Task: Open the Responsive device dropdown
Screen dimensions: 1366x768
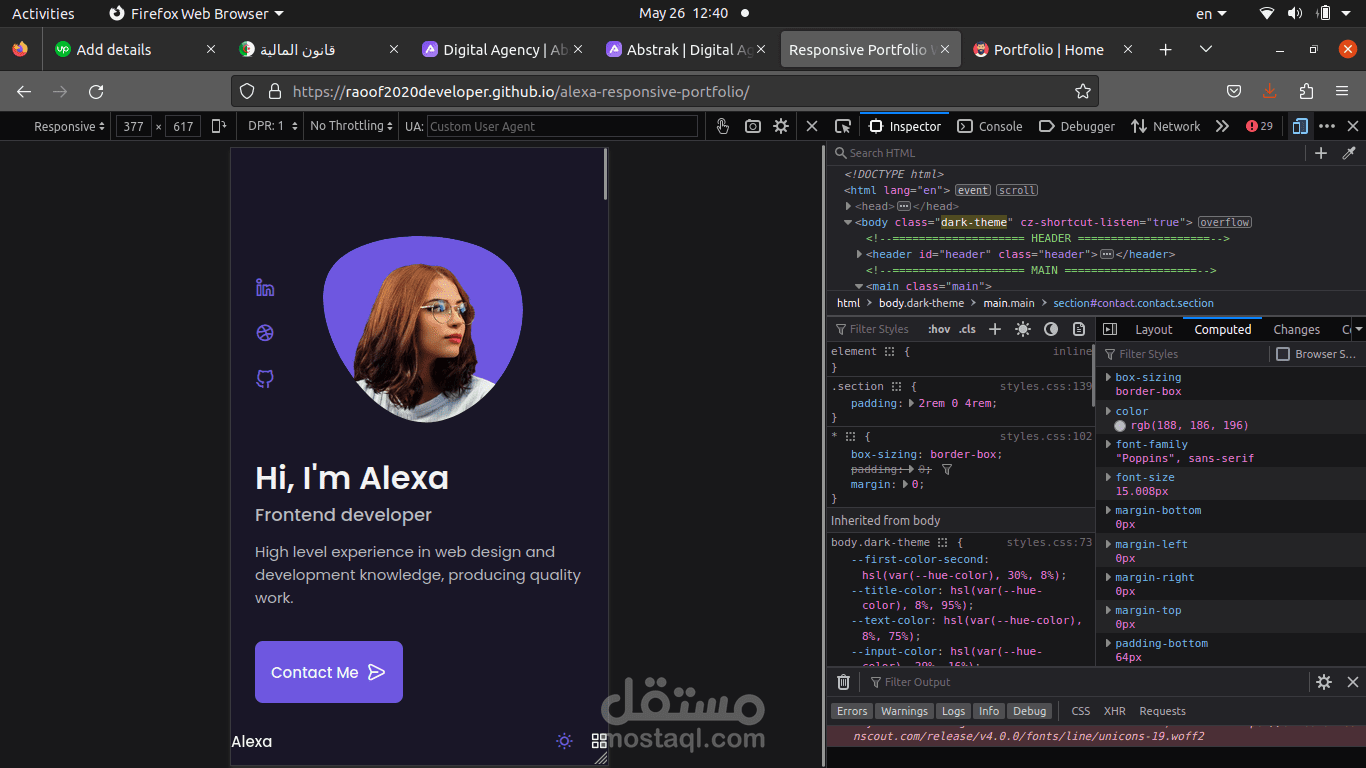Action: (x=70, y=126)
